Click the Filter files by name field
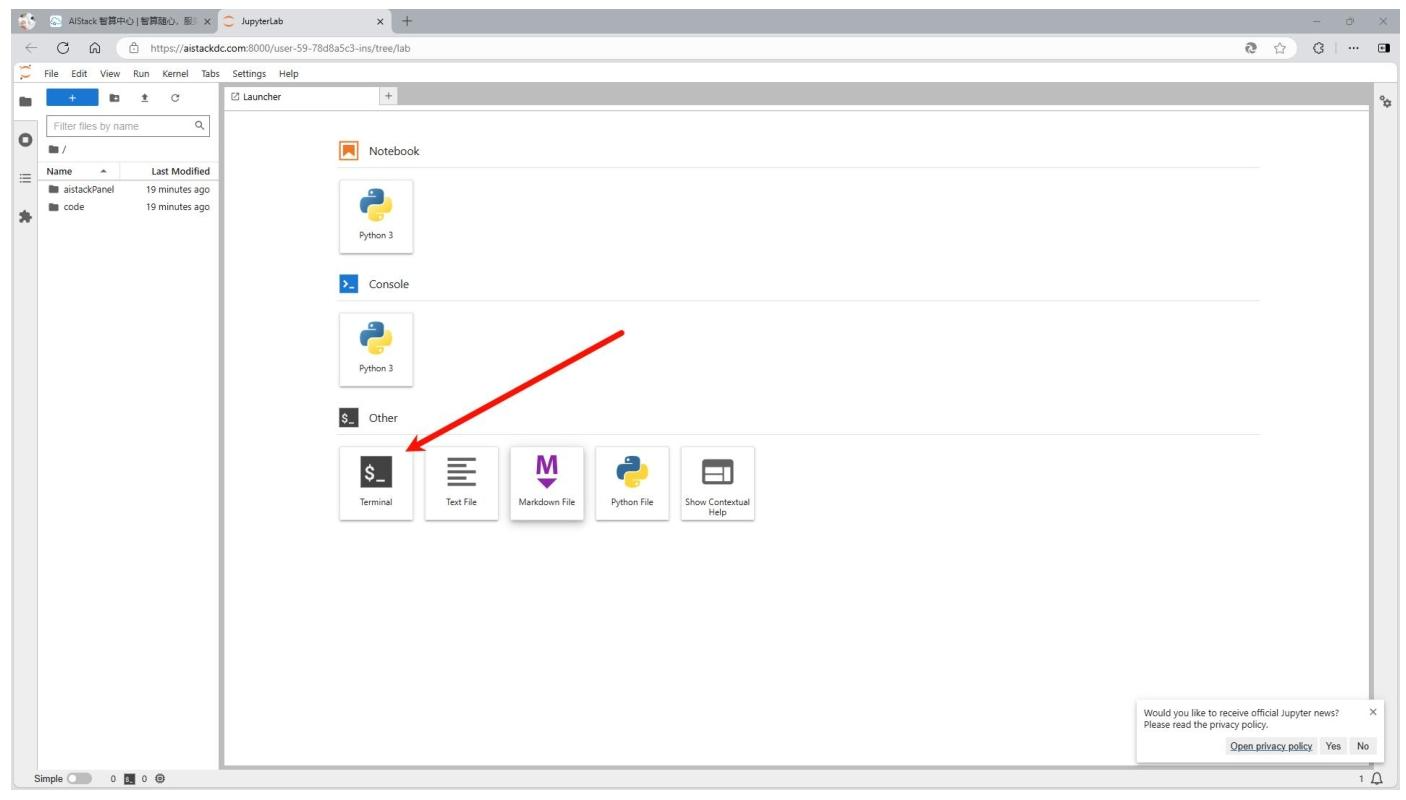Screen dimensions: 1406x800 (118, 126)
